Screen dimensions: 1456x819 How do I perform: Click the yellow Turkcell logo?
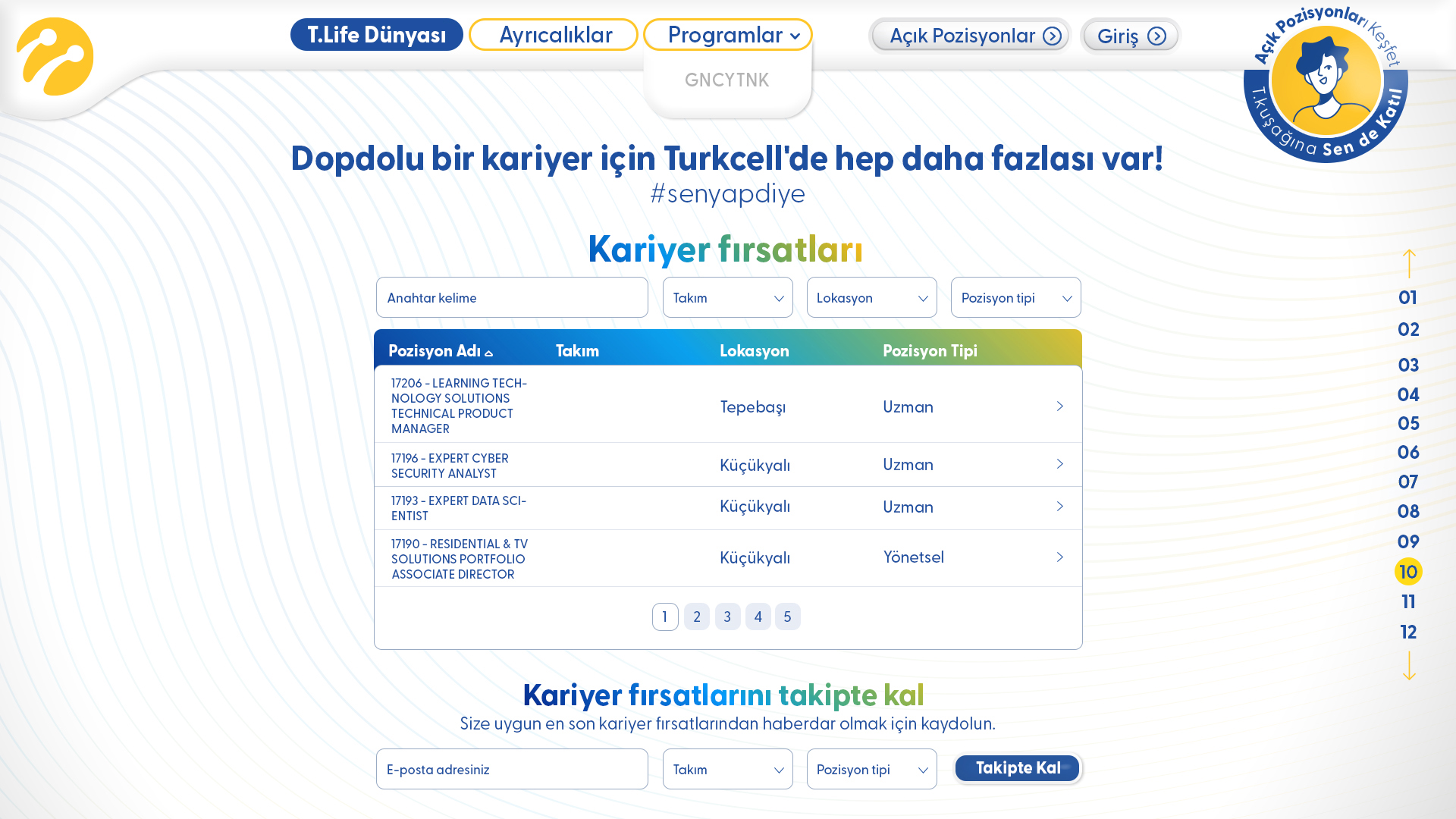pos(55,57)
